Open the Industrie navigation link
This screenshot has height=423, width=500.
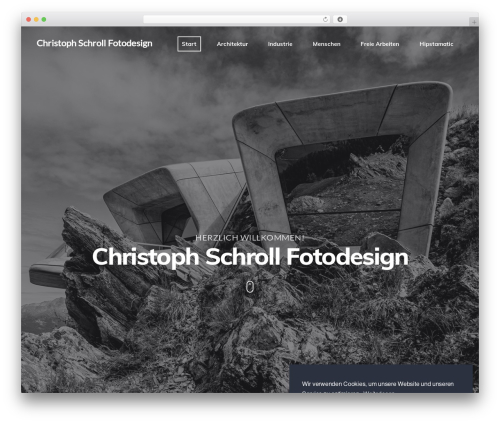tap(280, 44)
